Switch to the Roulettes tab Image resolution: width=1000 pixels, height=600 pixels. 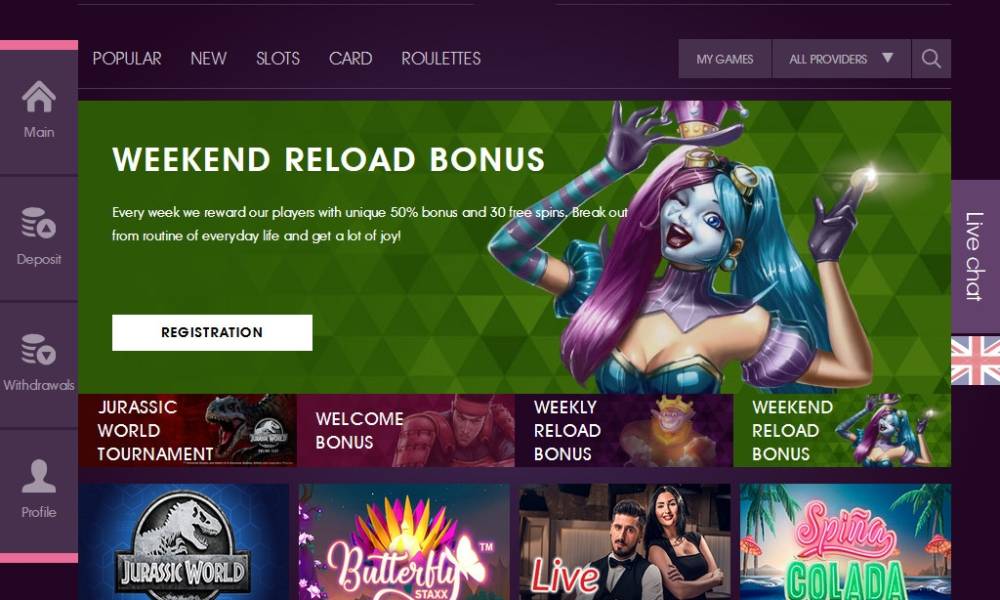(x=441, y=59)
